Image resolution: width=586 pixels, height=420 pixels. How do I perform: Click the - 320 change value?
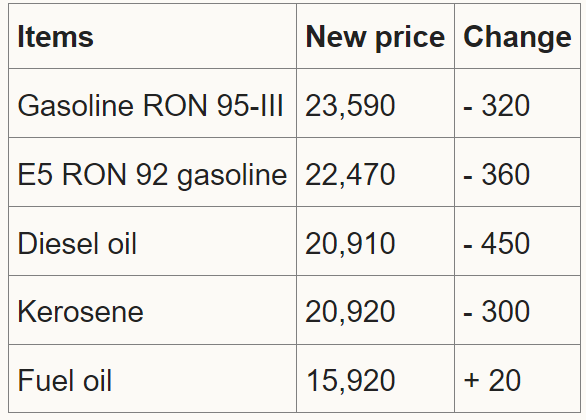497,106
